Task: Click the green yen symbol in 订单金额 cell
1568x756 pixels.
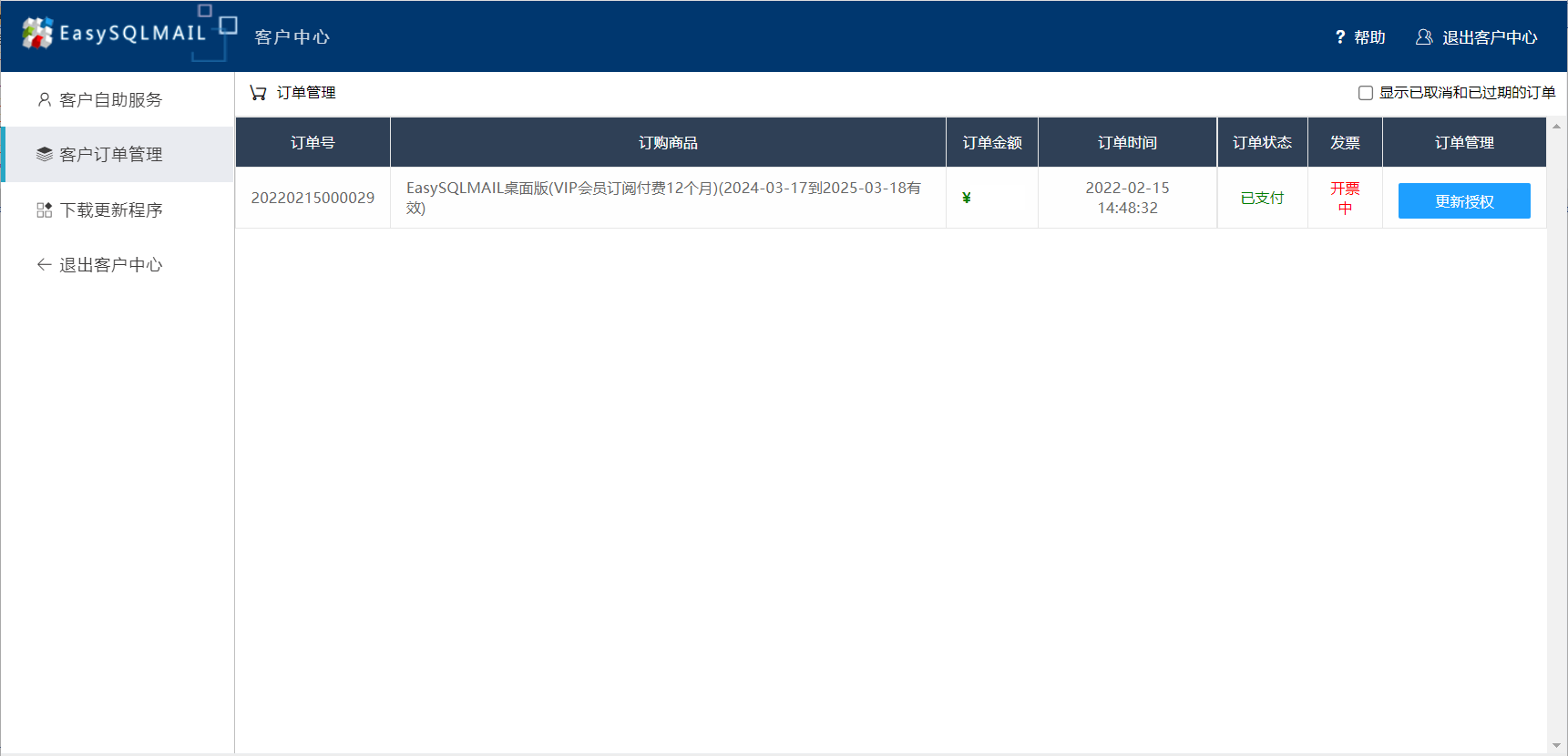Action: point(967,198)
